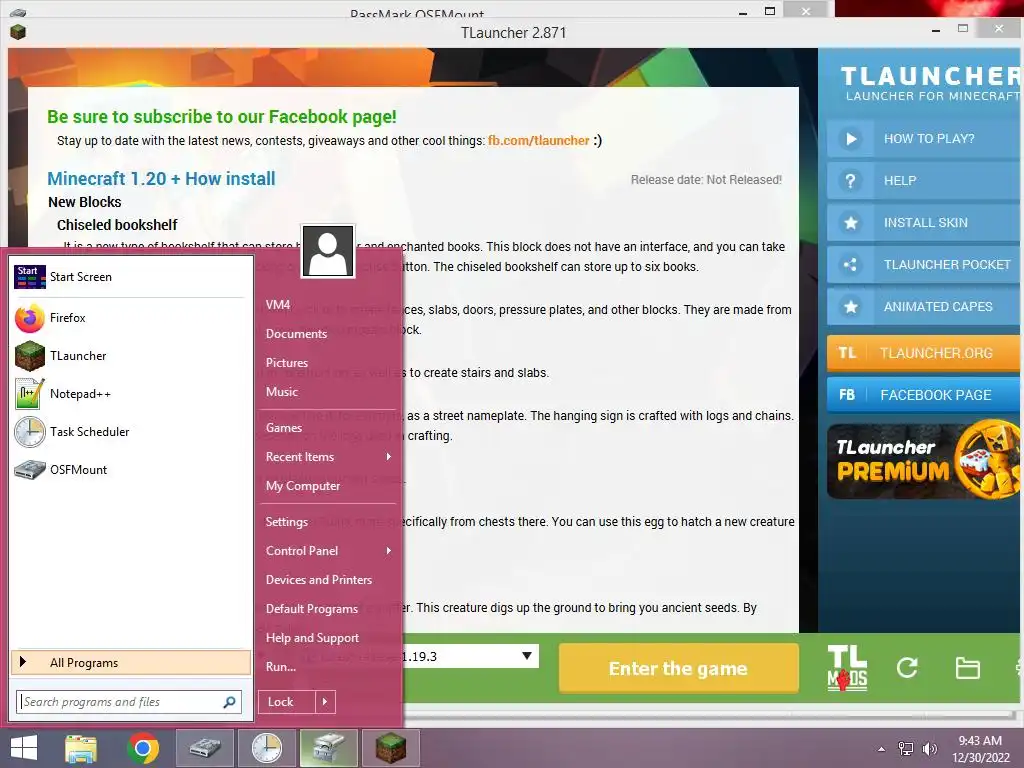Open OSFMount from the start menu
1024x768 pixels.
pyautogui.click(x=131, y=470)
